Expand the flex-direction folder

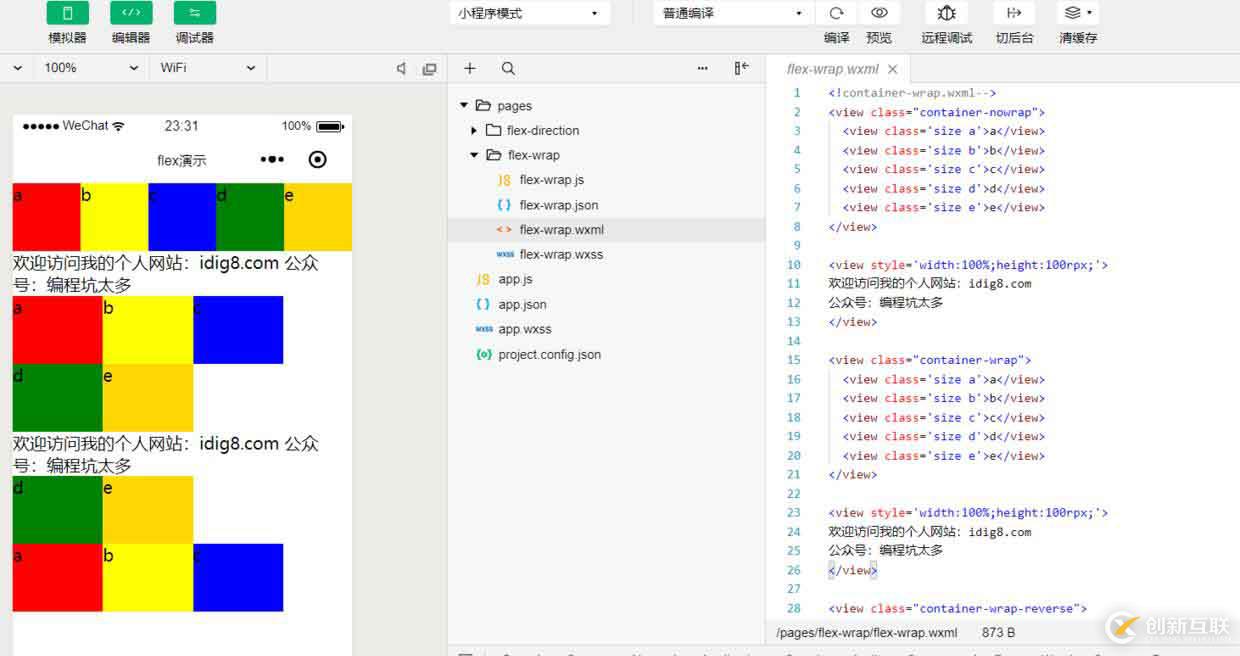[x=474, y=130]
